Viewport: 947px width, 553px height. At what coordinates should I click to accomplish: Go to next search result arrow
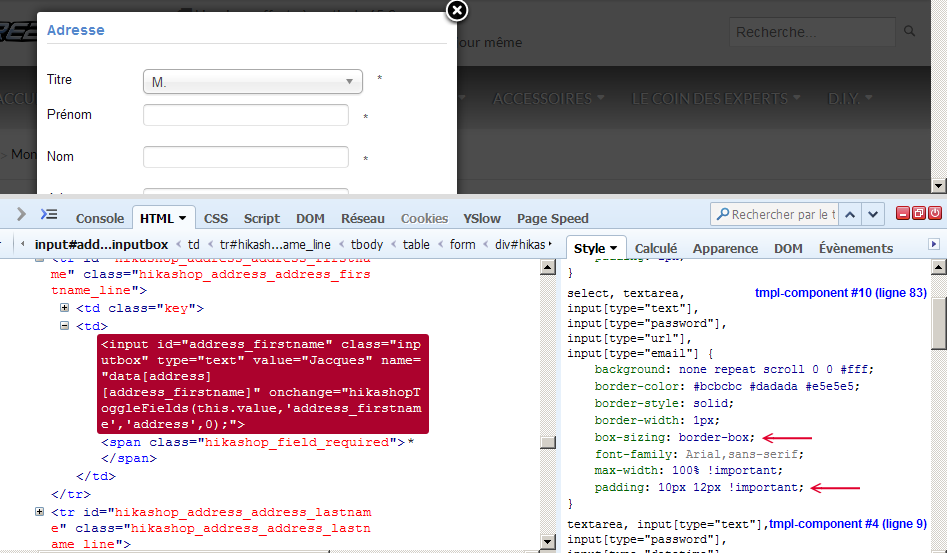873,214
